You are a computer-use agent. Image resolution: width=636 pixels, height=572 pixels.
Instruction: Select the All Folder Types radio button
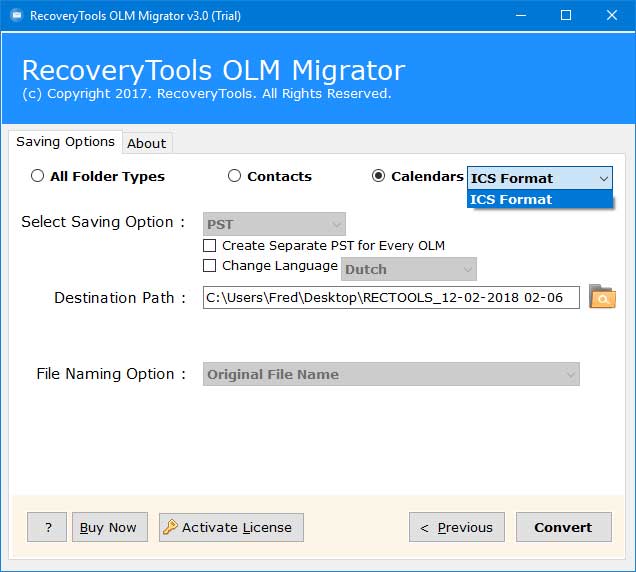point(38,176)
